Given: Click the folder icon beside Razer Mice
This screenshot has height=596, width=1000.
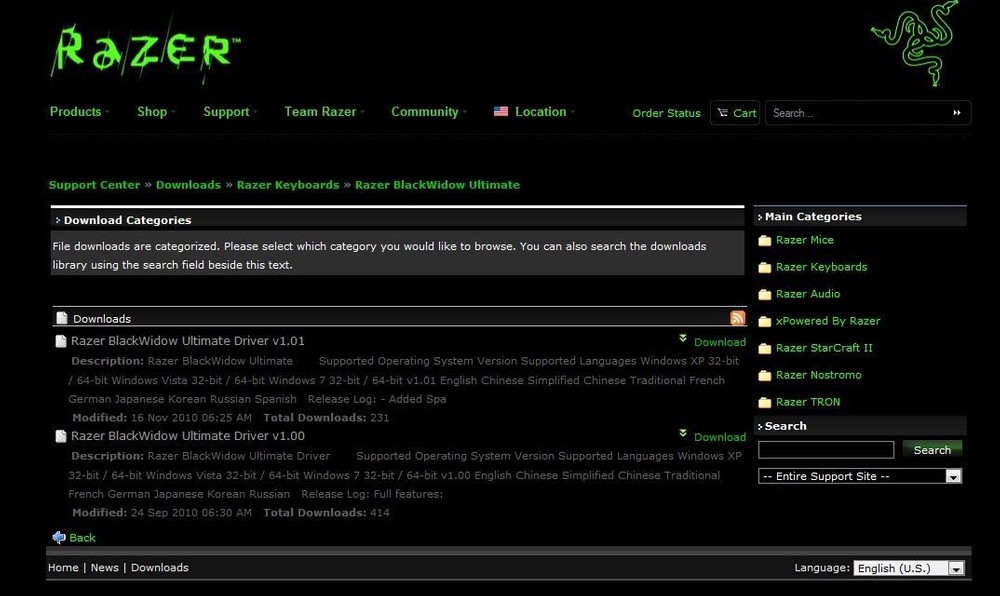Looking at the screenshot, I should 765,240.
